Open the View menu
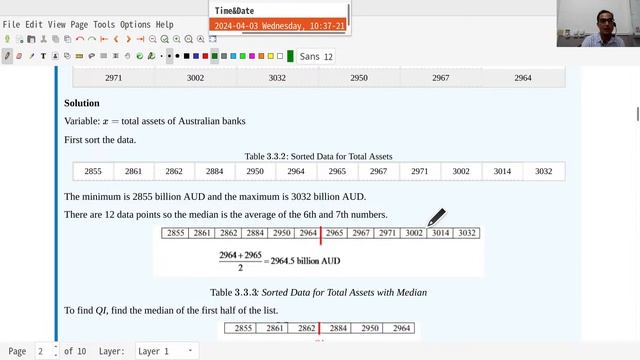This screenshot has height=360, width=640. (57, 24)
